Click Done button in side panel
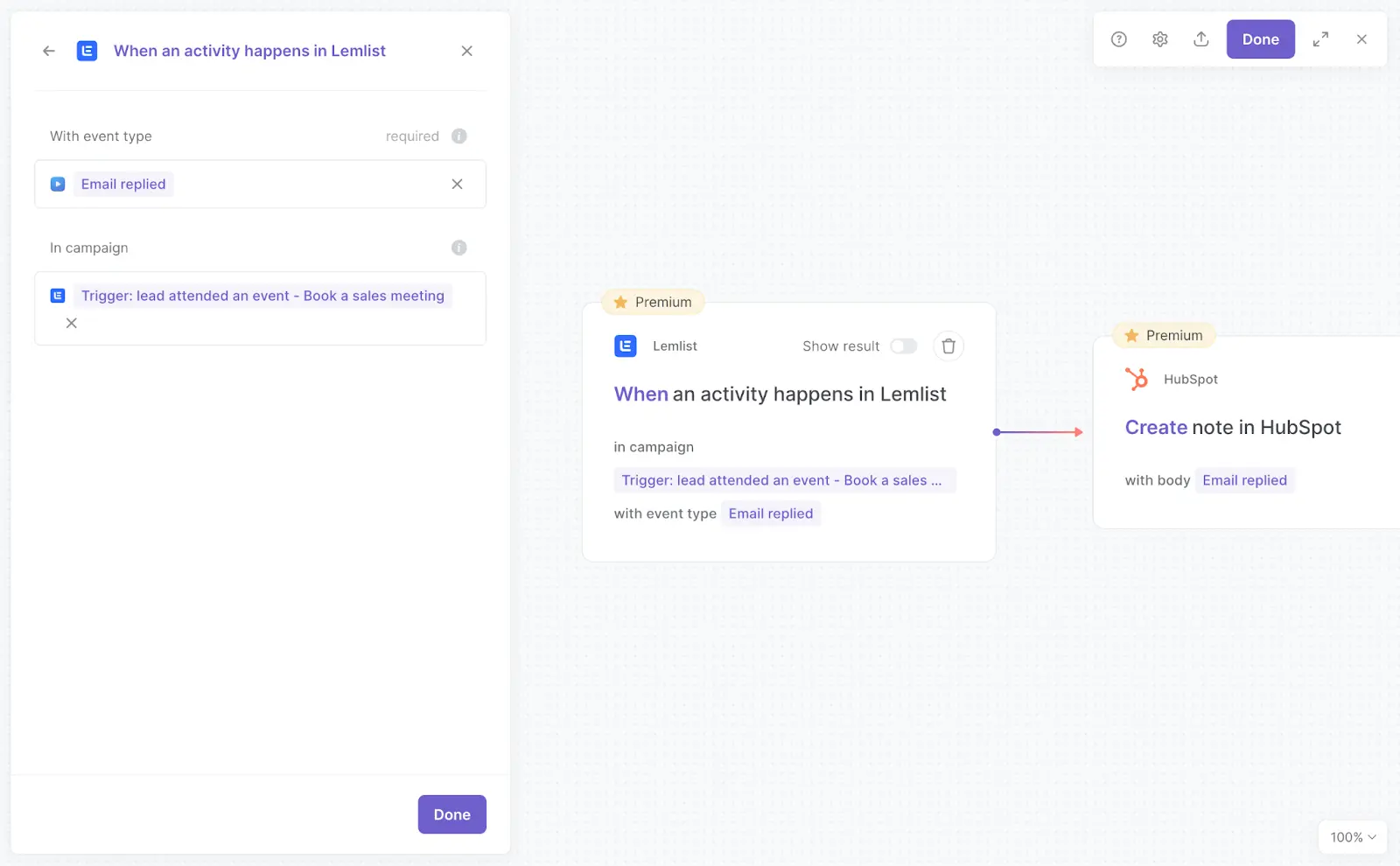Image resolution: width=1400 pixels, height=866 pixels. tap(452, 814)
